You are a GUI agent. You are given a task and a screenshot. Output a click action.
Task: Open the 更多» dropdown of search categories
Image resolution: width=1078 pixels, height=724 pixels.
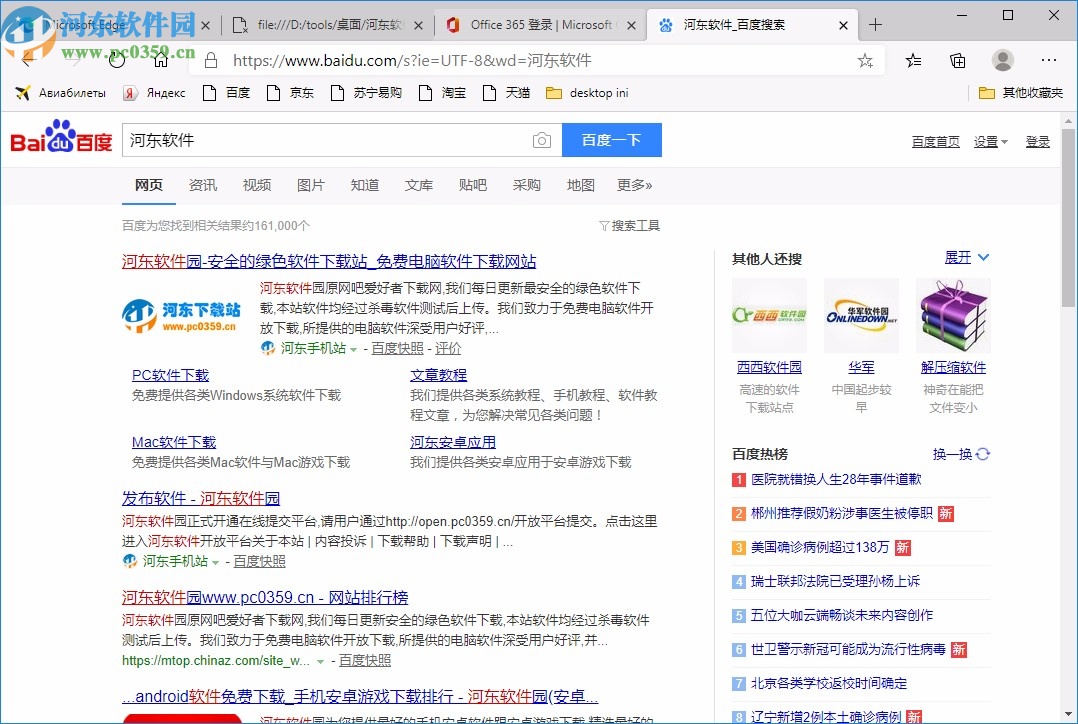(633, 185)
